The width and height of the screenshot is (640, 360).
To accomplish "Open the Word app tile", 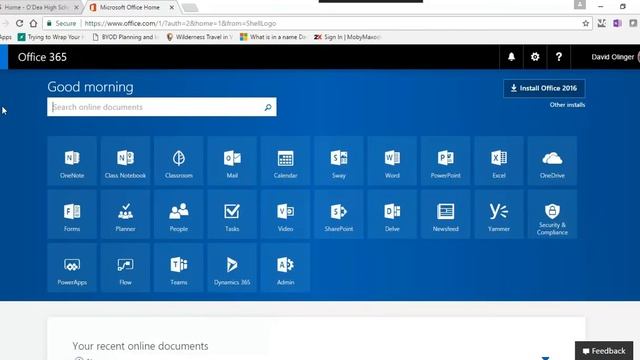I will tap(392, 161).
